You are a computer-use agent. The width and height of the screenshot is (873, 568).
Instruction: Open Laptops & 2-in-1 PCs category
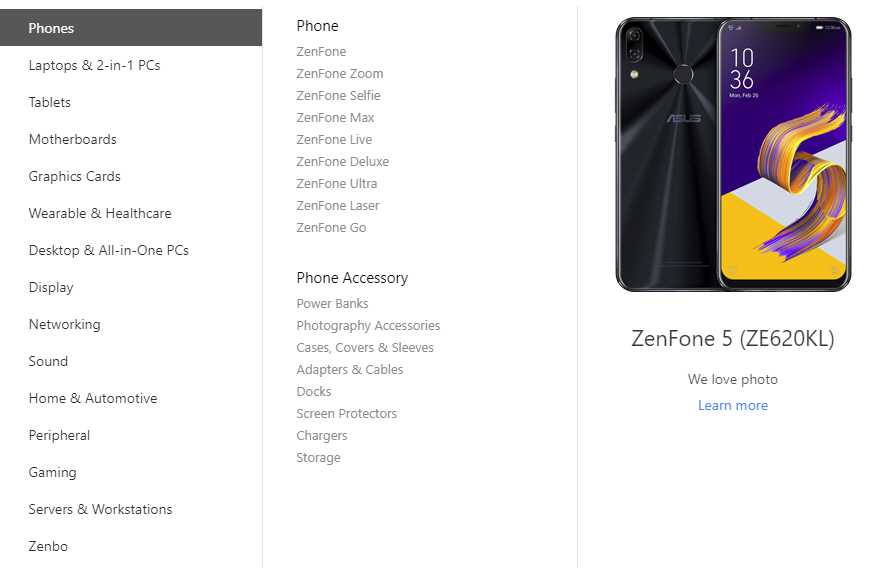(94, 65)
